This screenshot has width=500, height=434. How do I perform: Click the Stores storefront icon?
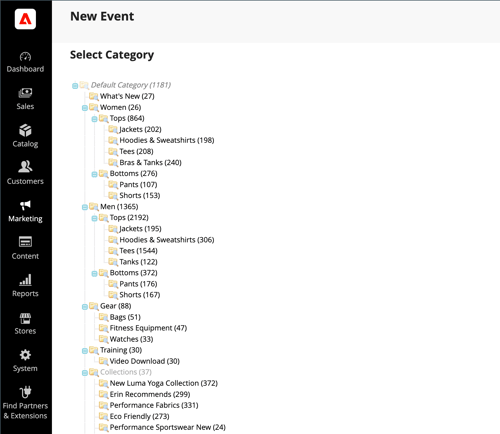pos(25,318)
